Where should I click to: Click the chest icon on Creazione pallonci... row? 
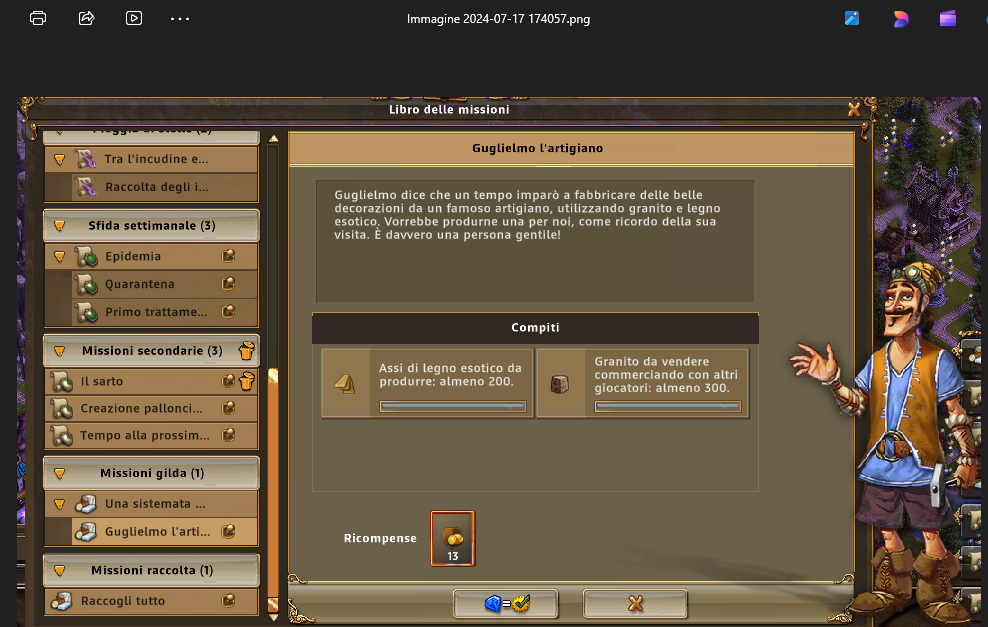pos(228,408)
